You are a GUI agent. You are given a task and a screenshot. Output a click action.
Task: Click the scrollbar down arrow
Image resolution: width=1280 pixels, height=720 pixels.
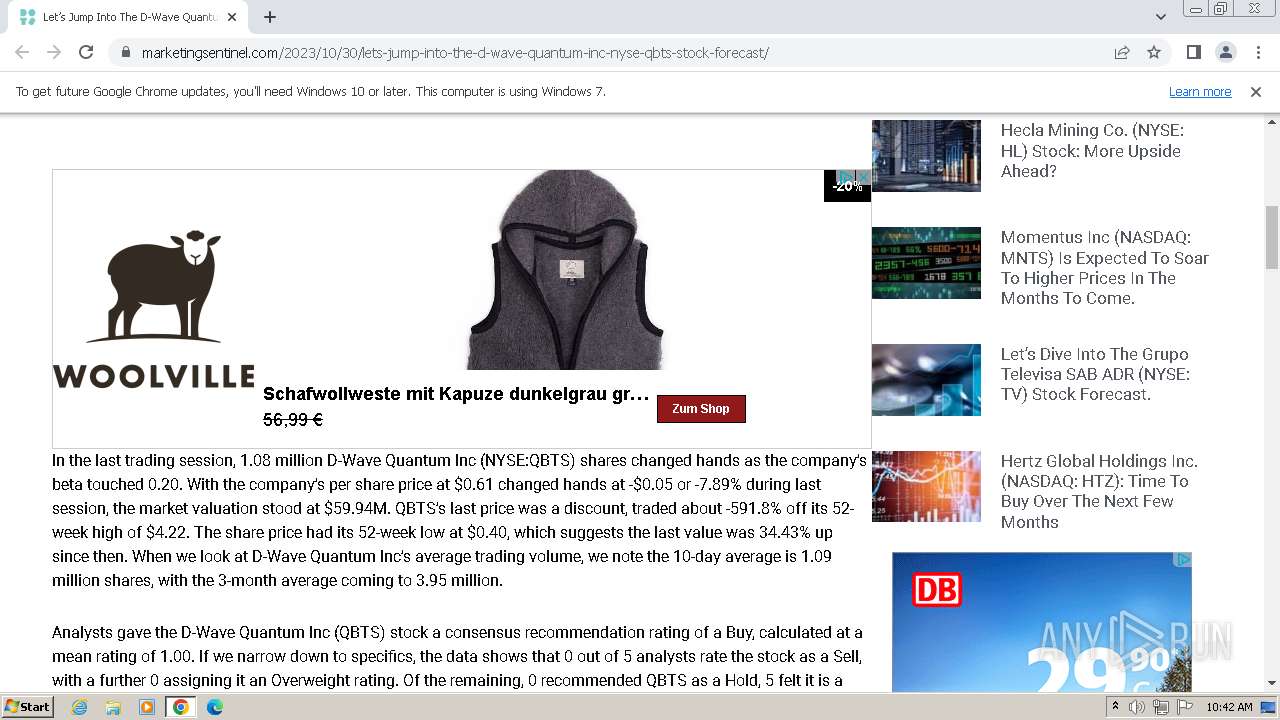[x=1272, y=683]
